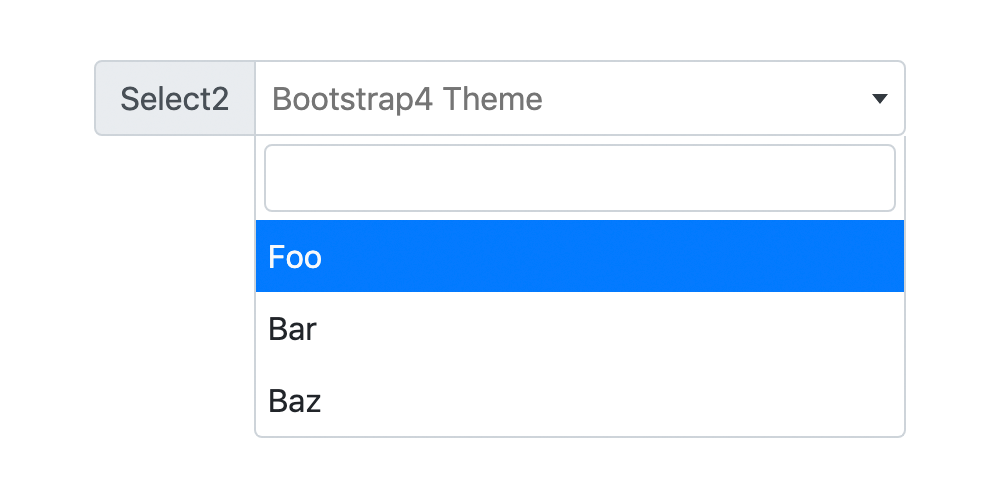Click the Bootstrap4 Theme placeholder text
The width and height of the screenshot is (1000, 500).
407,99
